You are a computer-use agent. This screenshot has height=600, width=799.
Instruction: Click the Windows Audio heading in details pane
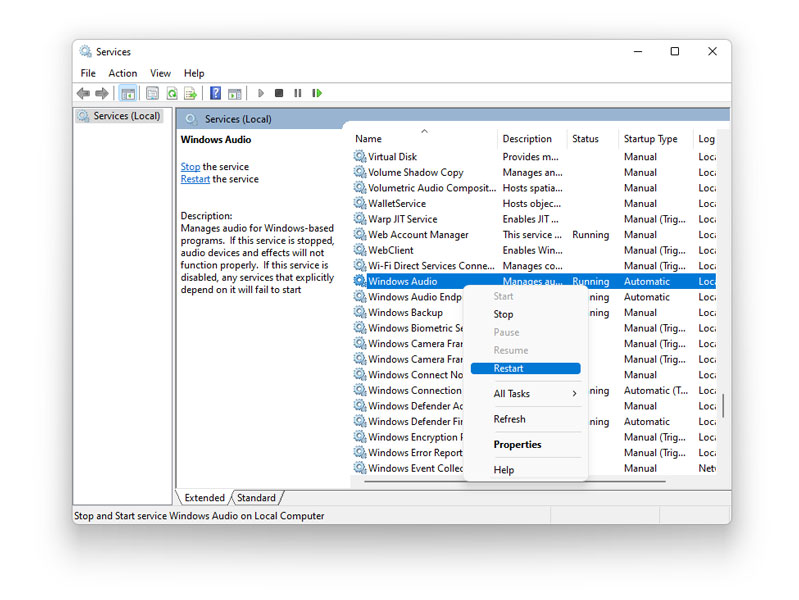tap(216, 140)
